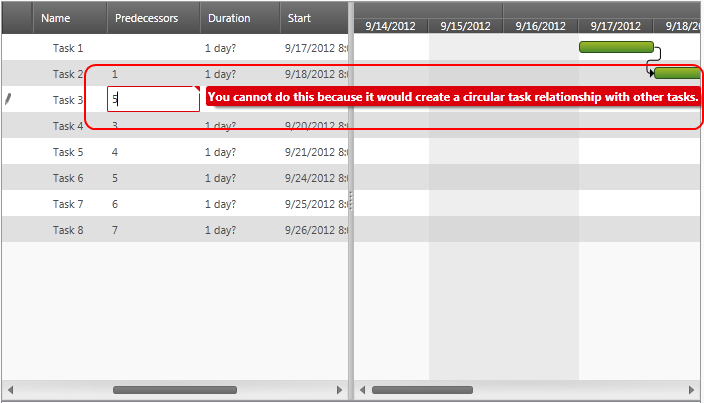Click Task 8 predecessor cell showing 7
The image size is (704, 403).
coord(116,230)
